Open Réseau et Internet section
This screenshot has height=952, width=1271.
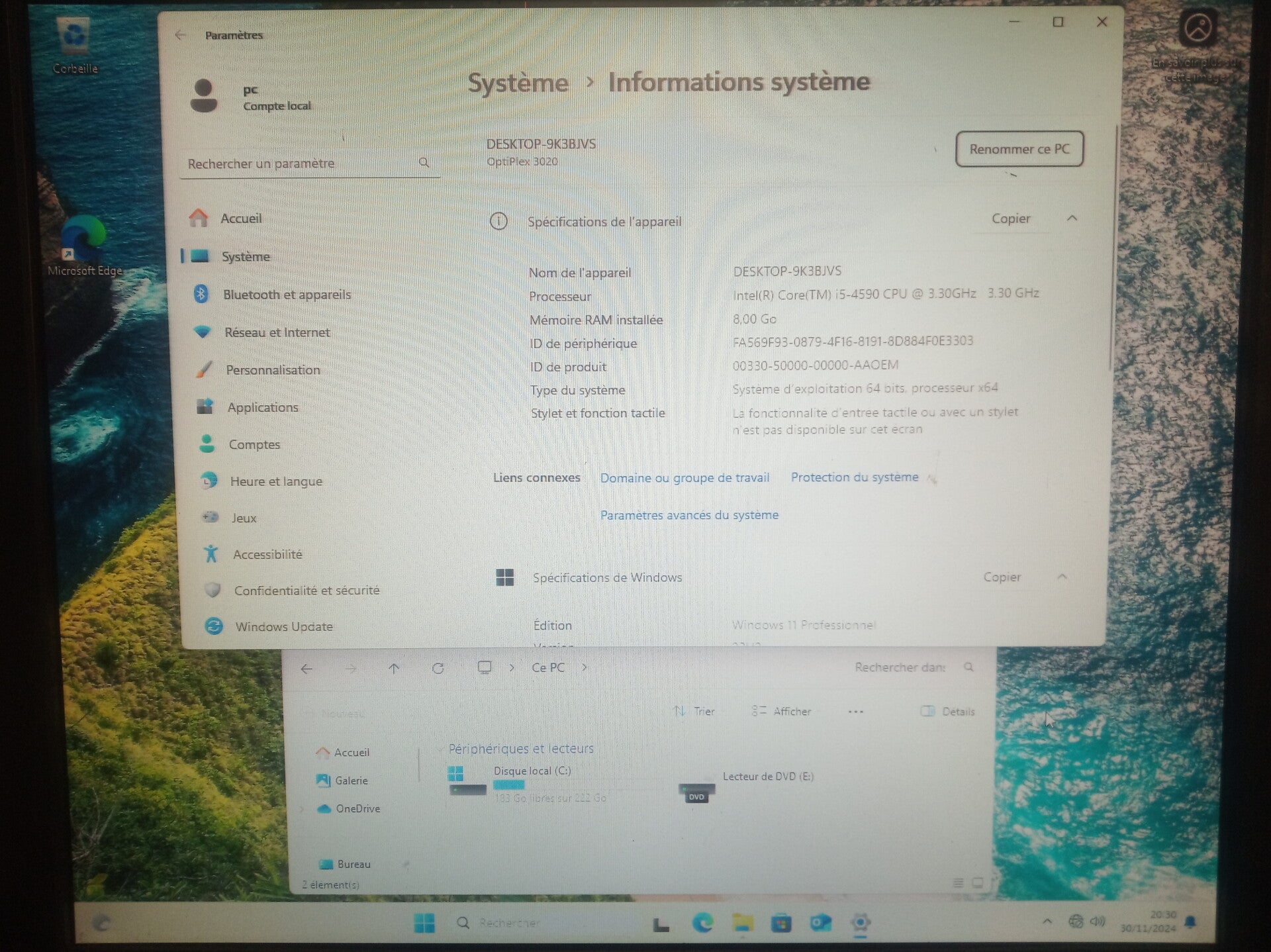tap(276, 332)
